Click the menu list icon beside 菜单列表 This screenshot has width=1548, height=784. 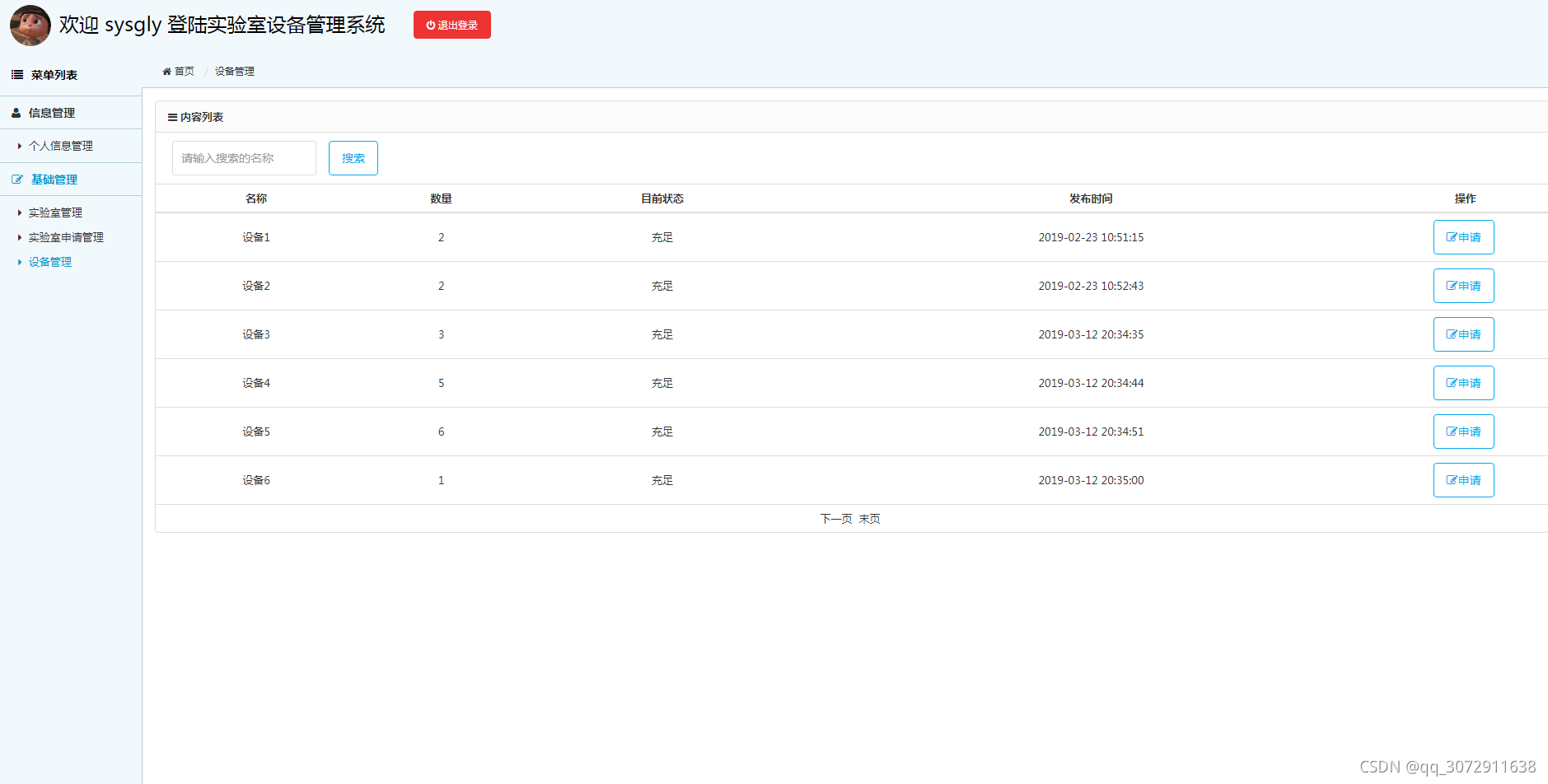point(17,75)
